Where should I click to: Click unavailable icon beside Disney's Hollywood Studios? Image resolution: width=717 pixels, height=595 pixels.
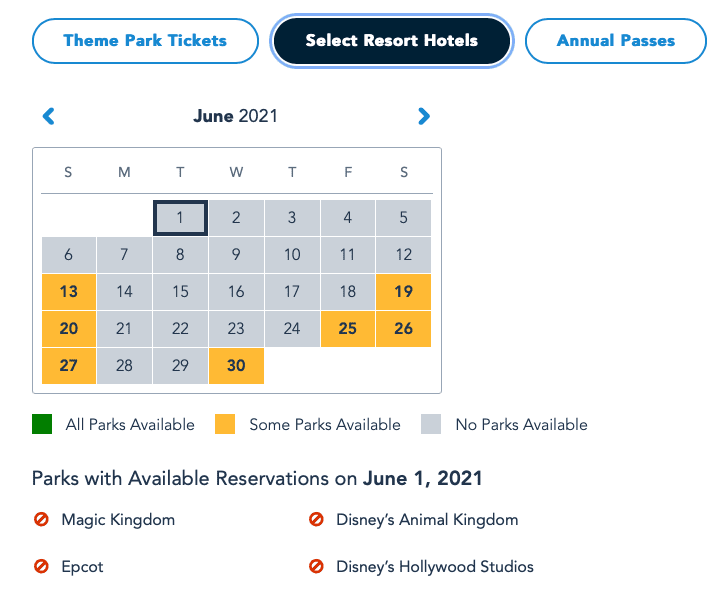[316, 566]
